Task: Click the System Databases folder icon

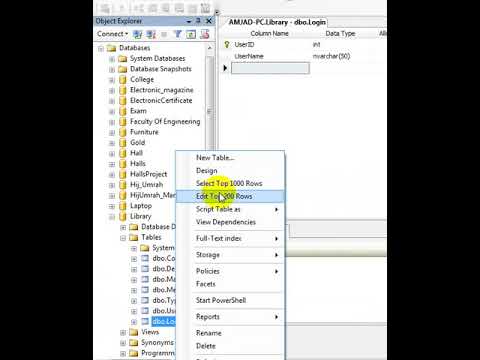Action: pyautogui.click(x=123, y=59)
